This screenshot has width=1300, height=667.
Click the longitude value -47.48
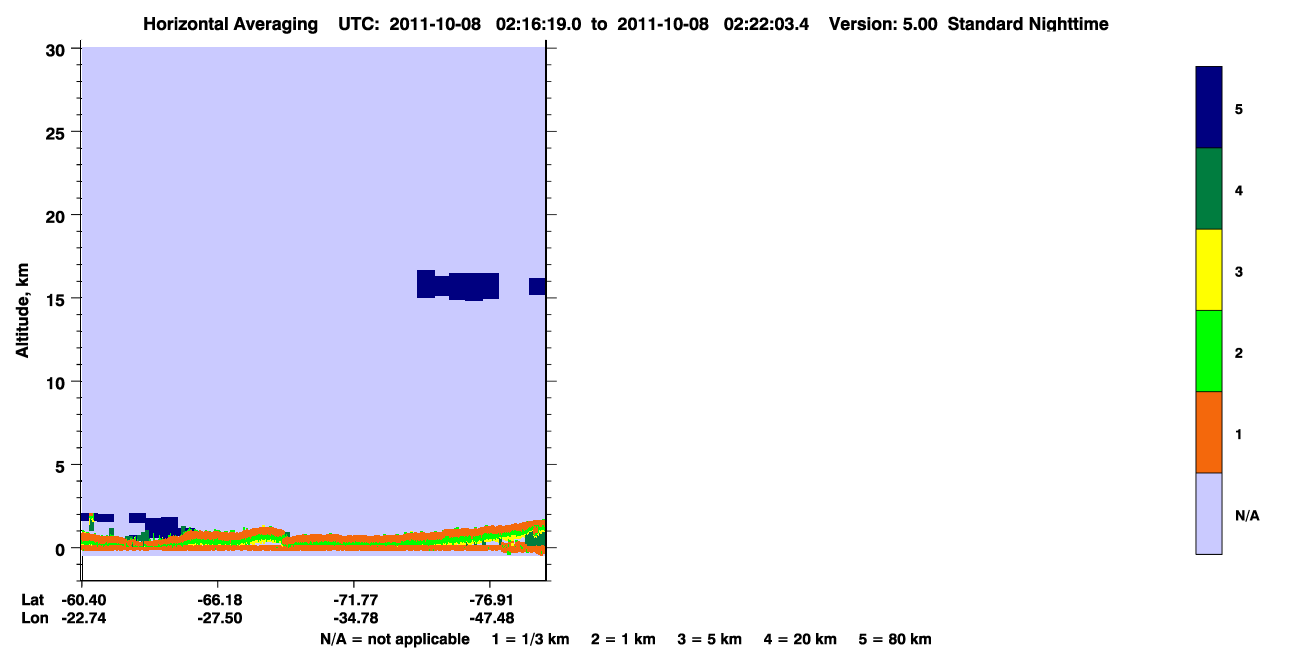tap(491, 618)
